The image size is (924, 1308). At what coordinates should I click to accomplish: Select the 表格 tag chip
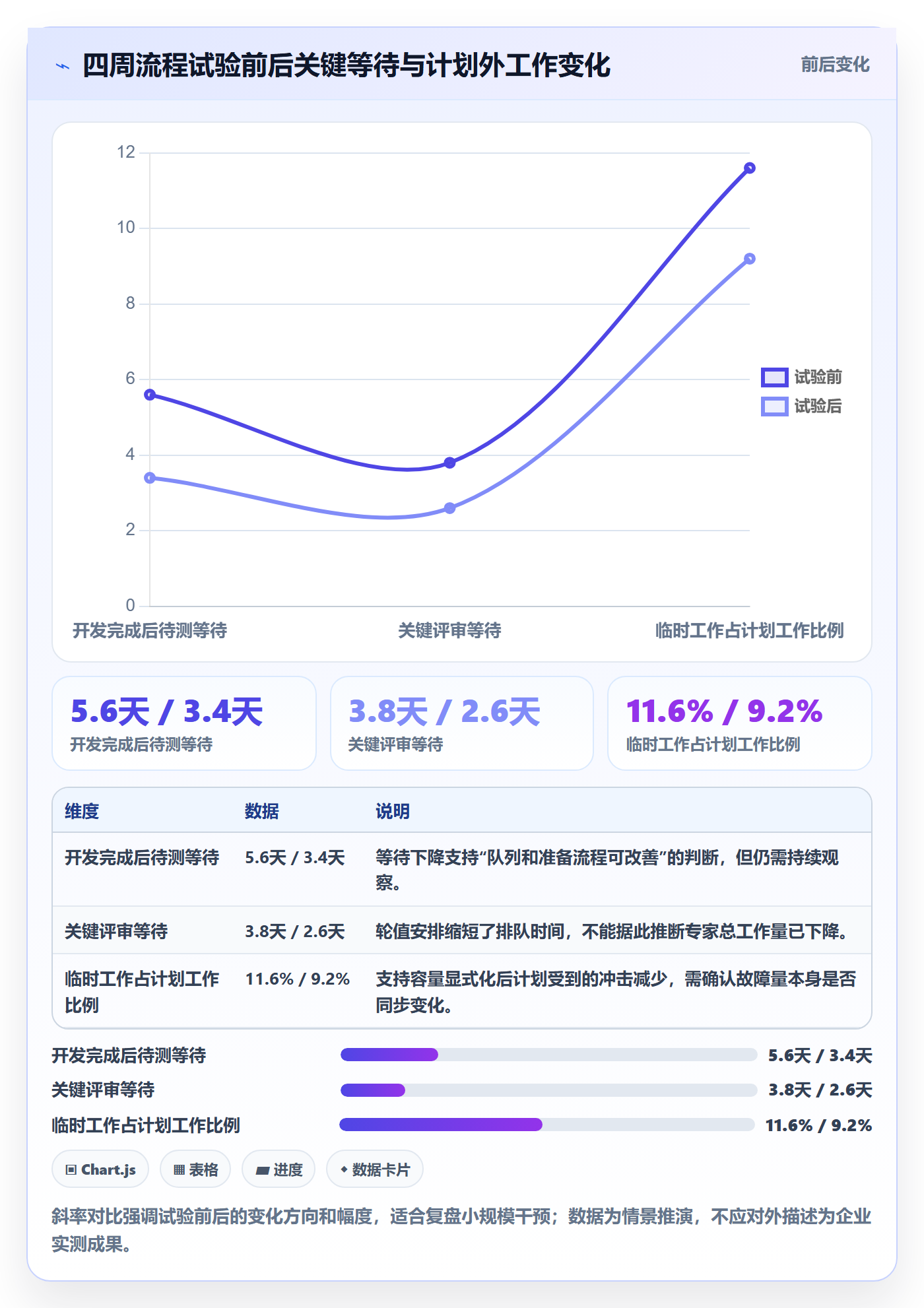click(195, 1169)
